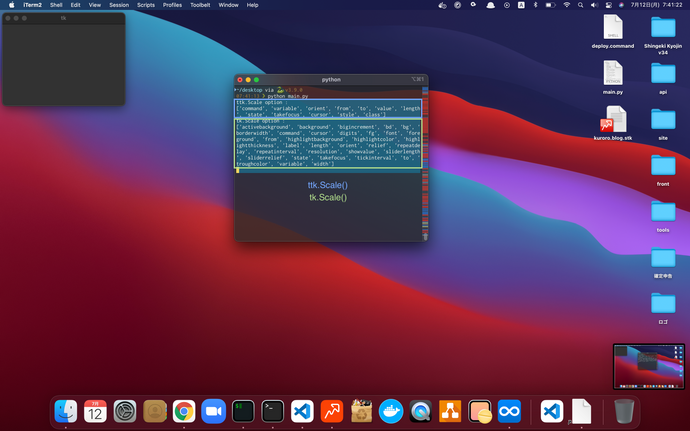Click the 'ttk.Scale option :' output line
Viewport: 690px width, 431px height.
(x=261, y=102)
